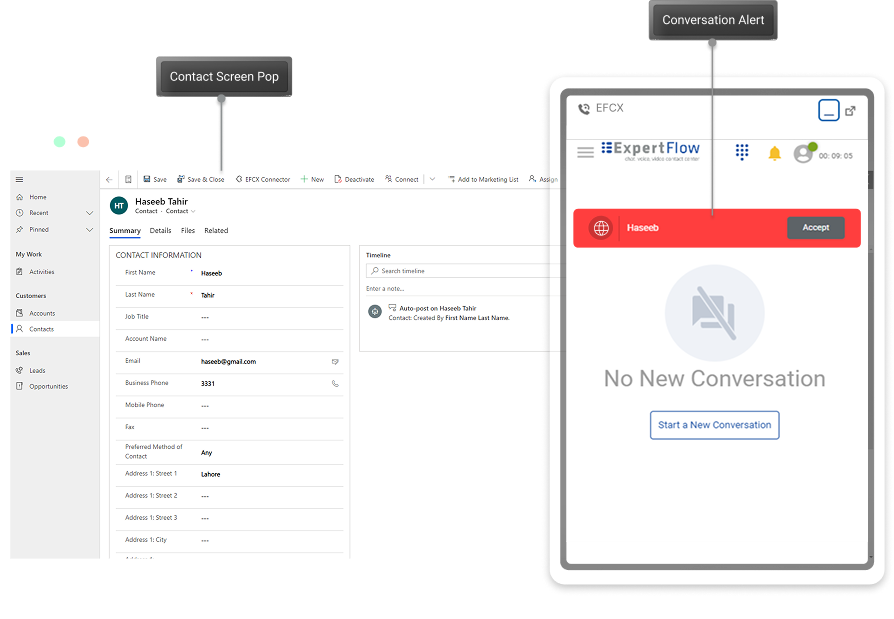Image resolution: width=894 pixels, height=619 pixels.
Task: Expand the Recent list
Action: tap(89, 213)
